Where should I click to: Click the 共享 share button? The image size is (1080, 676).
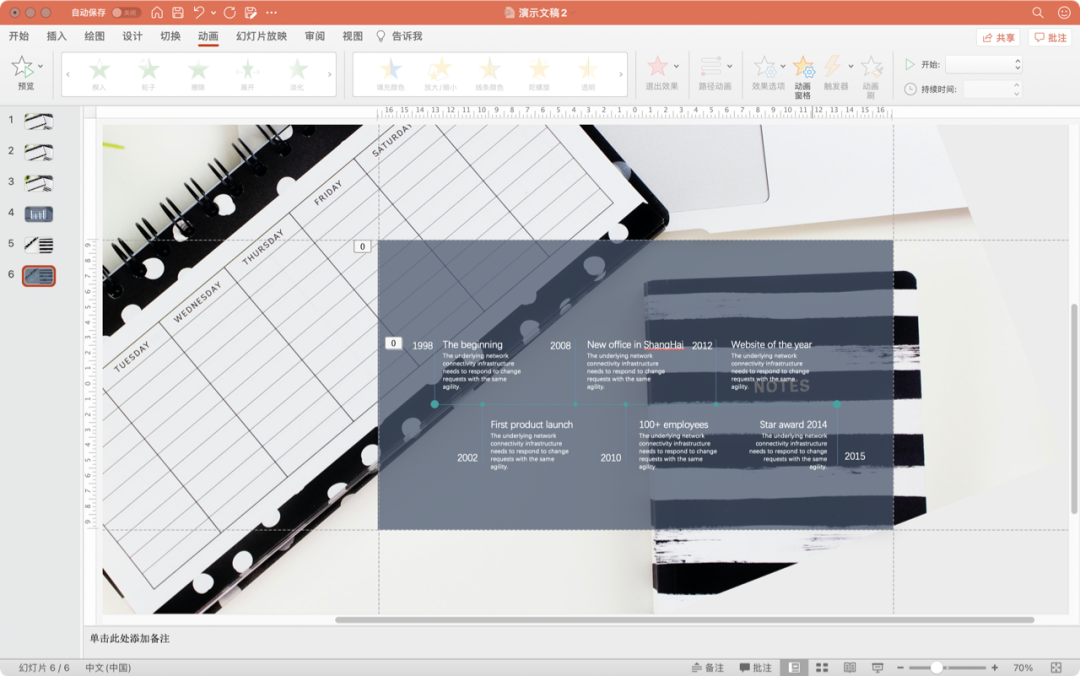click(x=998, y=37)
